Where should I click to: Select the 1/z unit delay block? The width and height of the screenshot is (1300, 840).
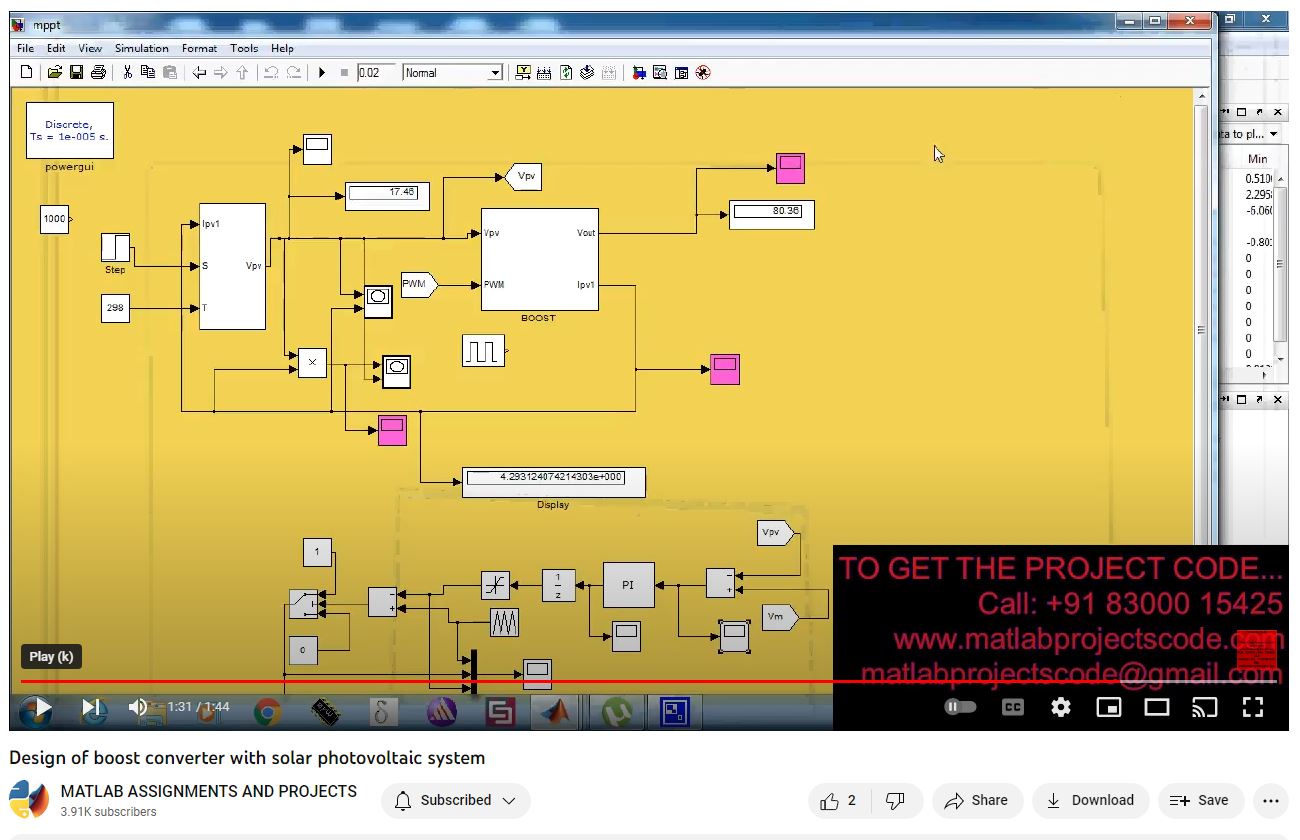(559, 585)
